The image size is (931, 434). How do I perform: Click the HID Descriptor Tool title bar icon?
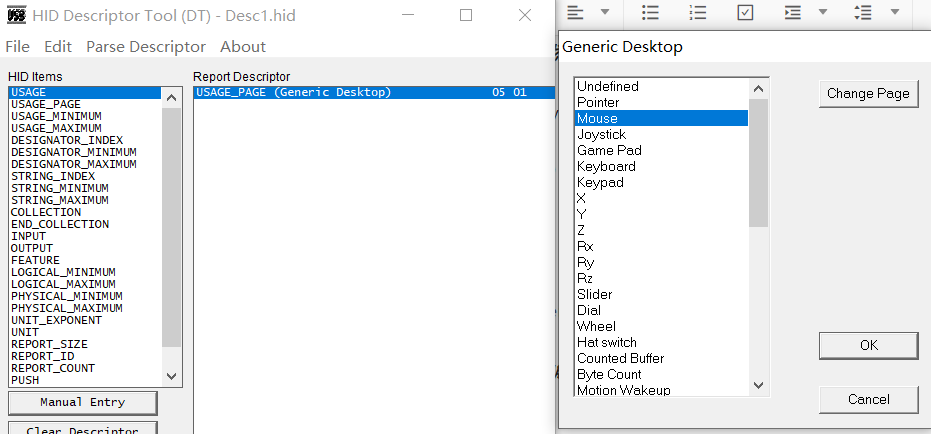16,16
